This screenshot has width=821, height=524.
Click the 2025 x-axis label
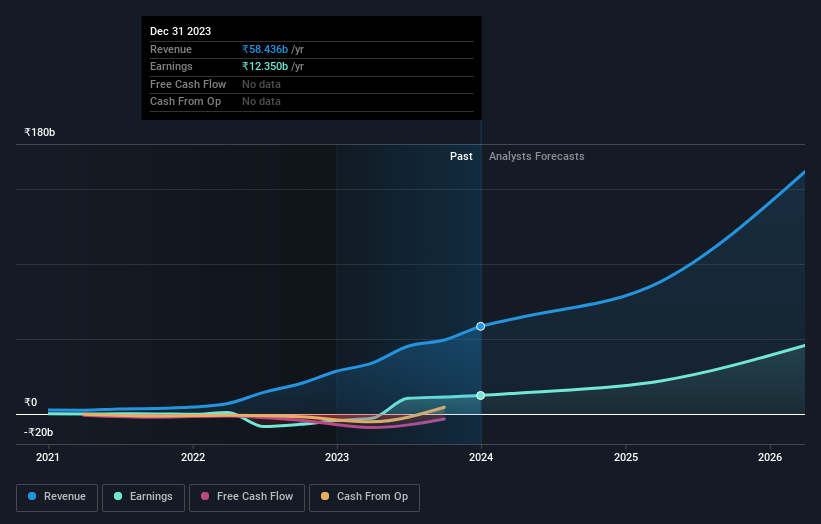[626, 457]
